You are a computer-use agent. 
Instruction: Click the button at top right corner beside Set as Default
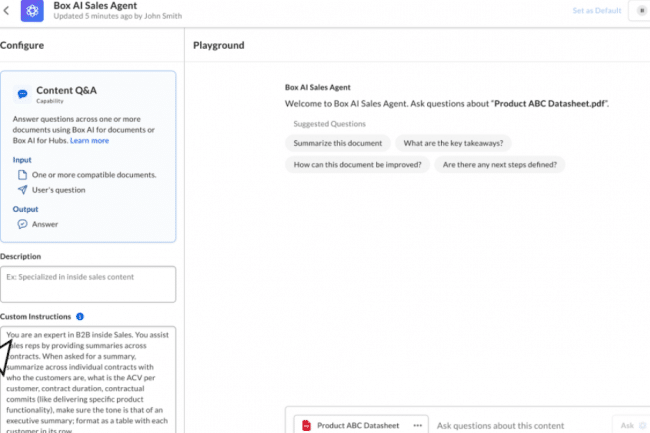click(x=640, y=10)
